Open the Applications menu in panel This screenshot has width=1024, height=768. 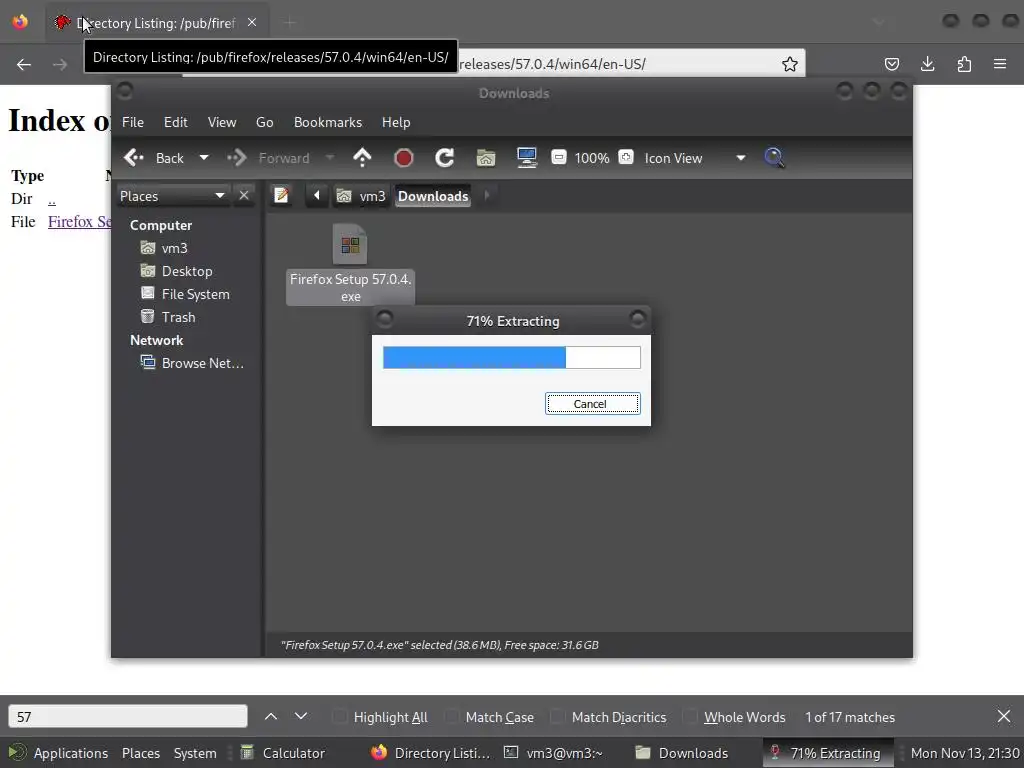pyautogui.click(x=59, y=753)
